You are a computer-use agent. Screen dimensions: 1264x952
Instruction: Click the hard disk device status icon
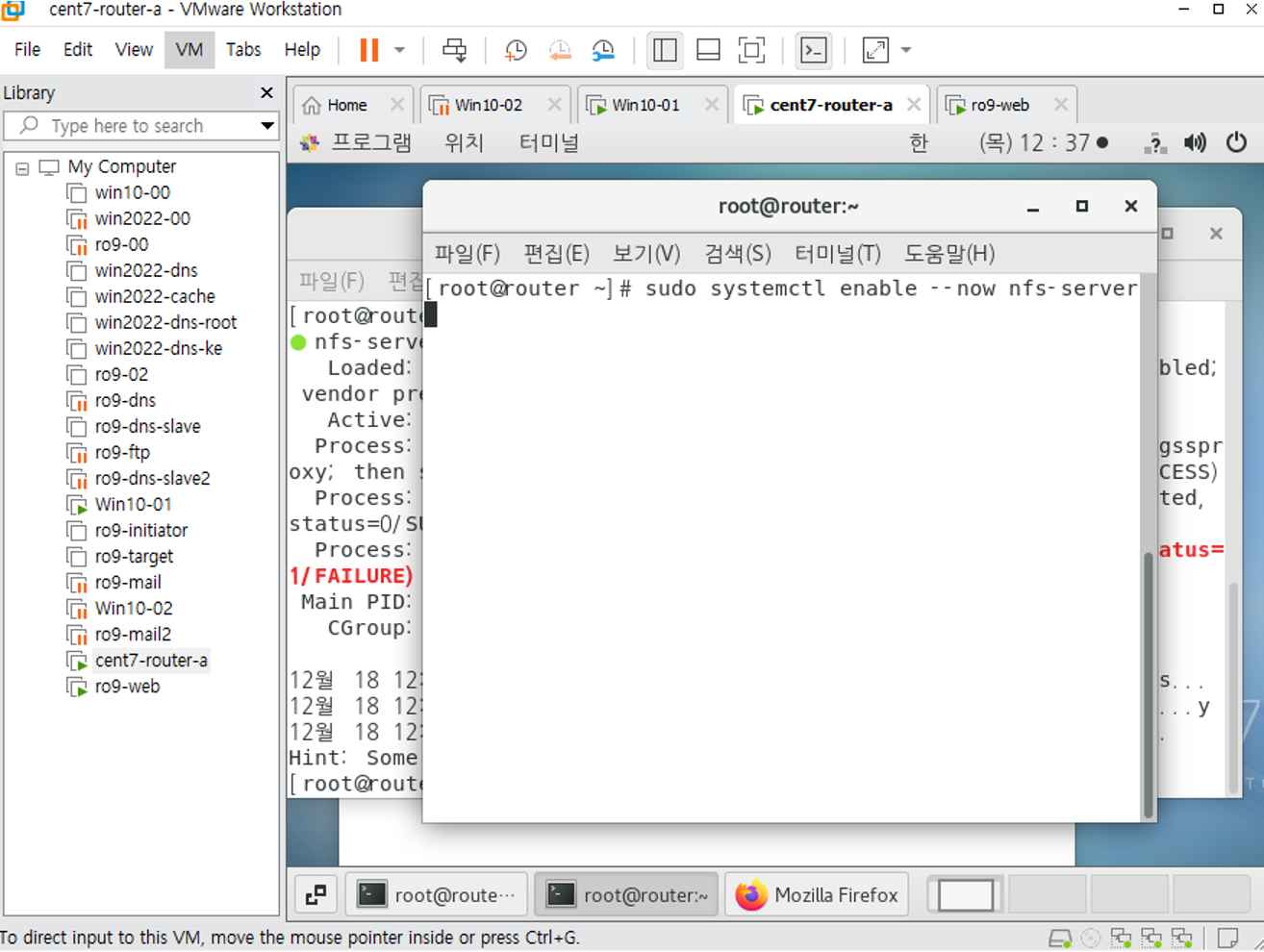click(x=1060, y=938)
